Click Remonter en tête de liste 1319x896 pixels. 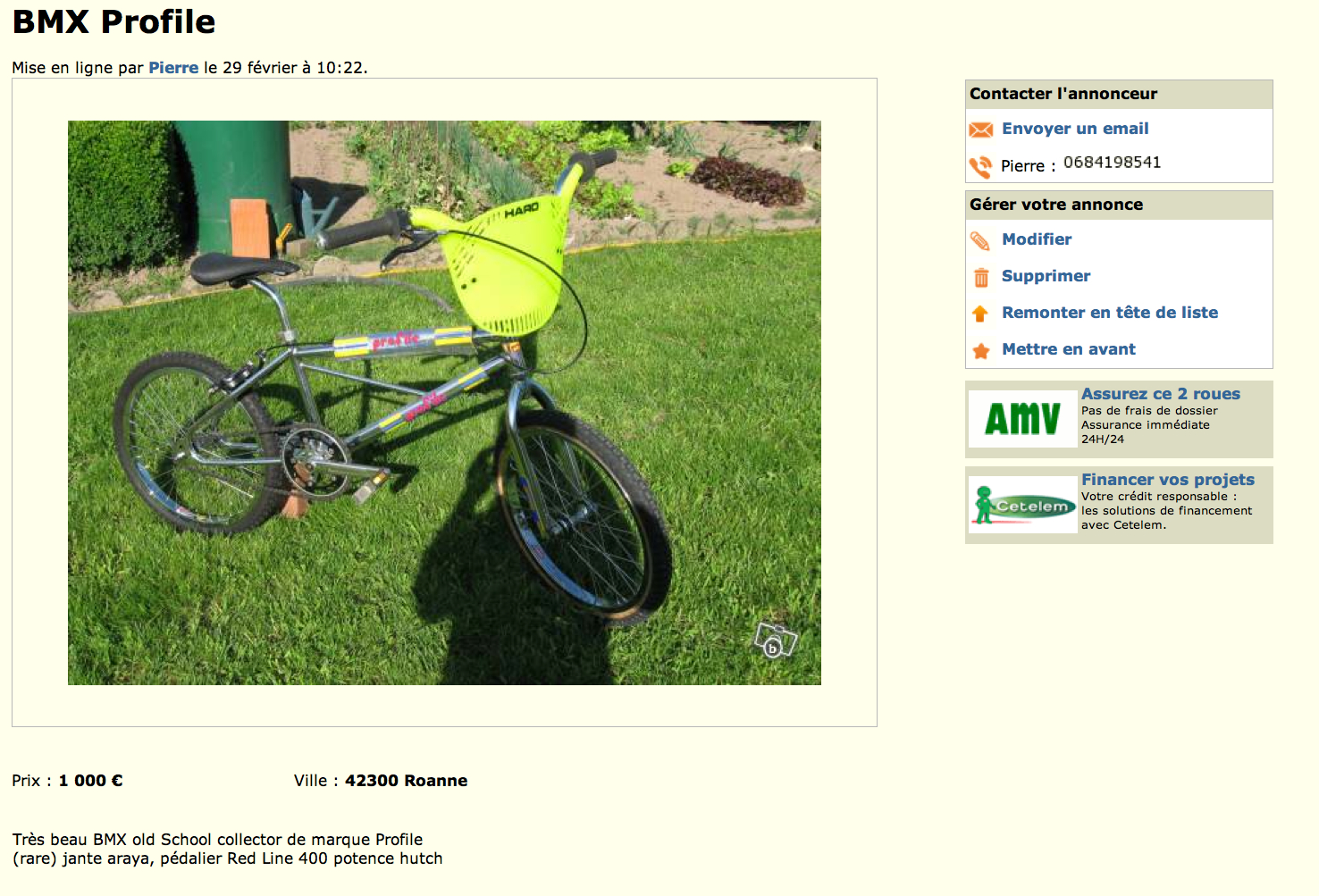click(x=1110, y=313)
